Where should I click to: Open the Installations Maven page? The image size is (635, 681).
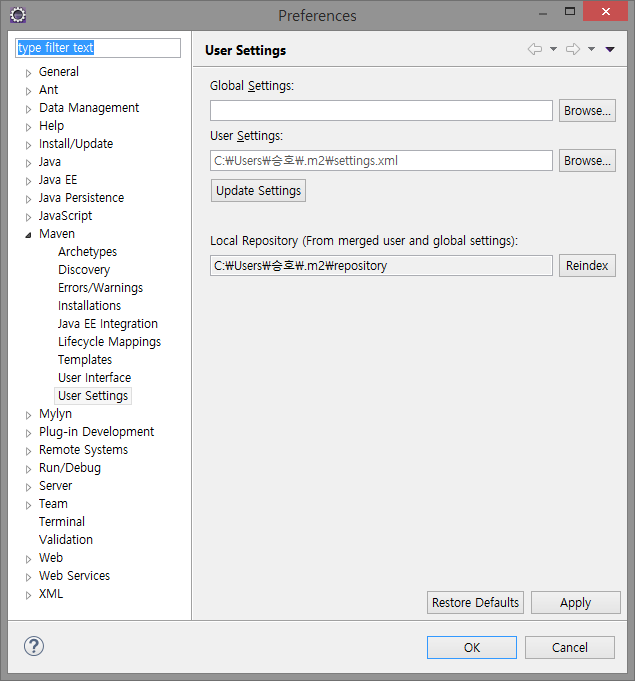pyautogui.click(x=89, y=306)
